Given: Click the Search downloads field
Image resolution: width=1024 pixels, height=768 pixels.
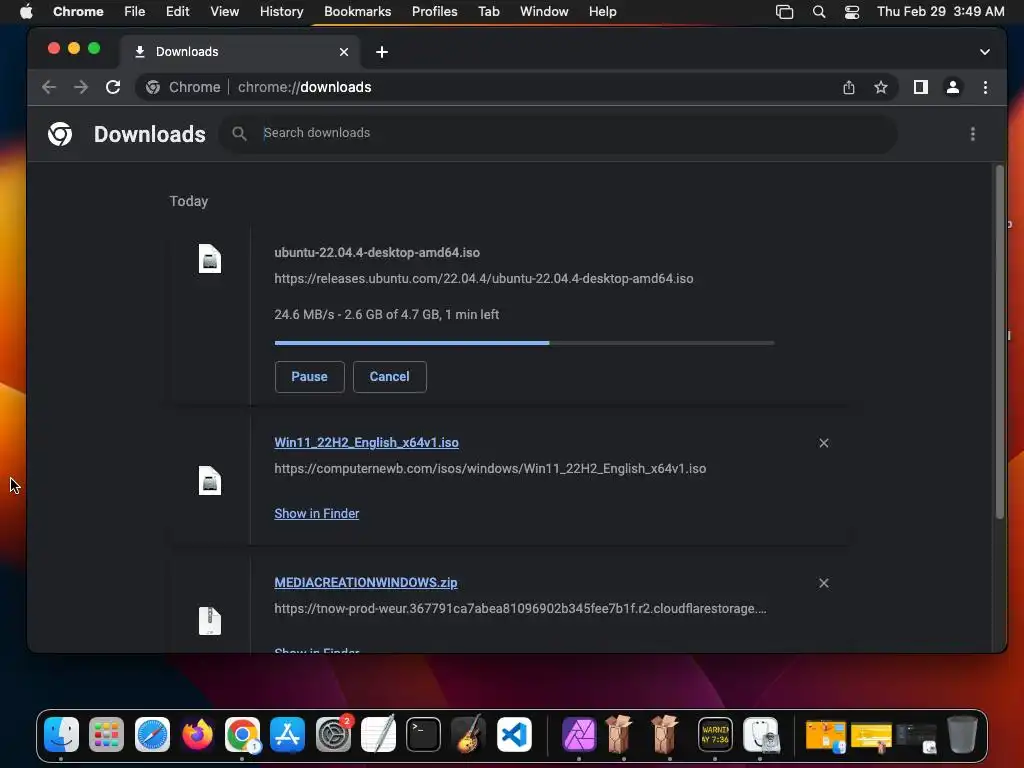Looking at the screenshot, I should [x=558, y=133].
